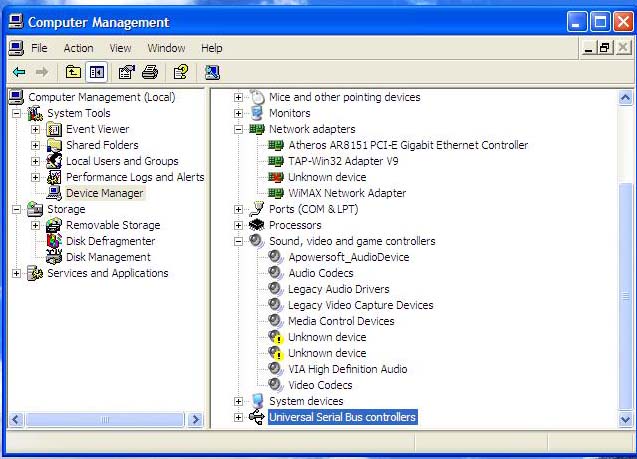Select TAP-Win32 Adapter V9
The height and width of the screenshot is (459, 637).
pos(343,161)
